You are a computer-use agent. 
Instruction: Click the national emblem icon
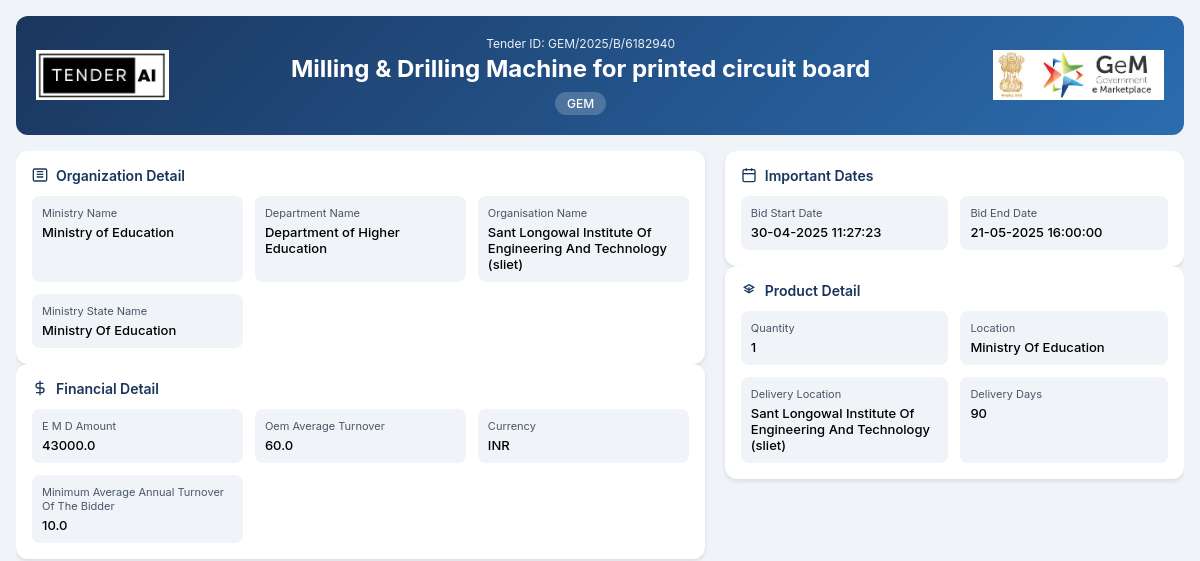[1012, 75]
